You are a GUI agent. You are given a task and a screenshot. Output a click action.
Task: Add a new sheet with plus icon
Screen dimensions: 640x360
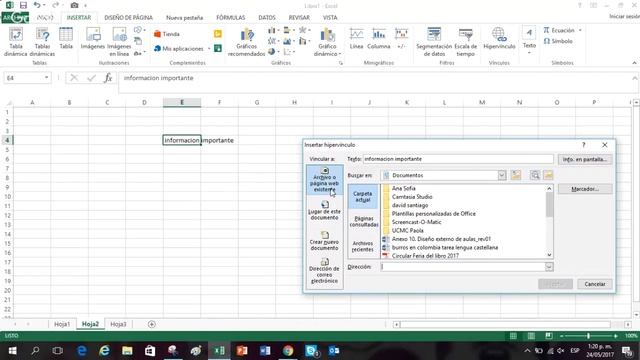click(151, 324)
